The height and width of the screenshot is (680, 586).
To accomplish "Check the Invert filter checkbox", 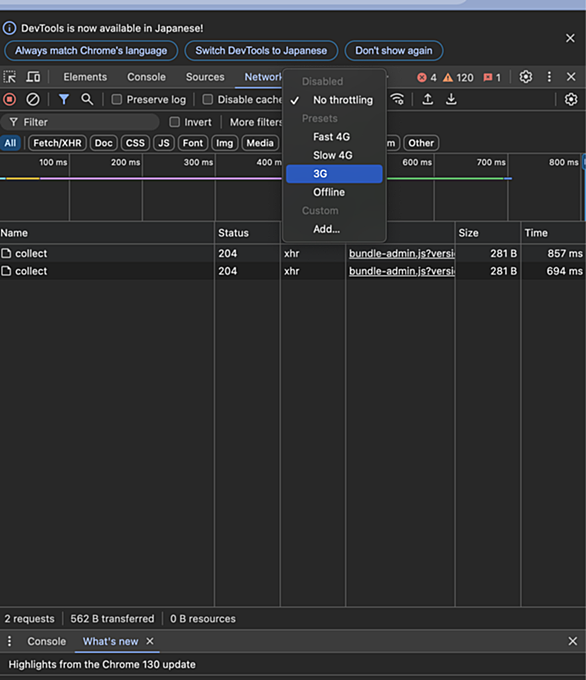I will point(174,122).
